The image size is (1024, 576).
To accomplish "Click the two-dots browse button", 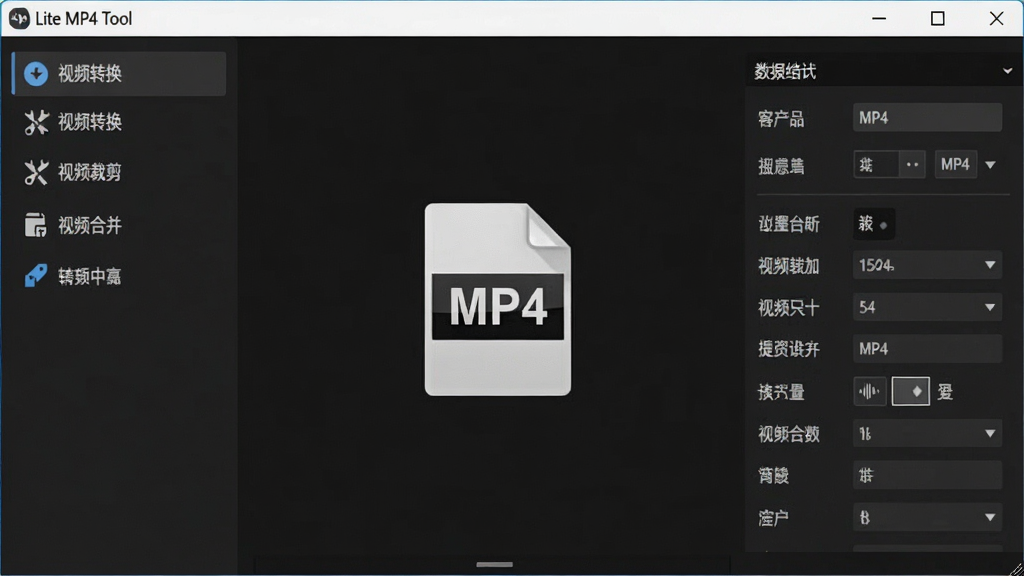I will [x=912, y=165].
